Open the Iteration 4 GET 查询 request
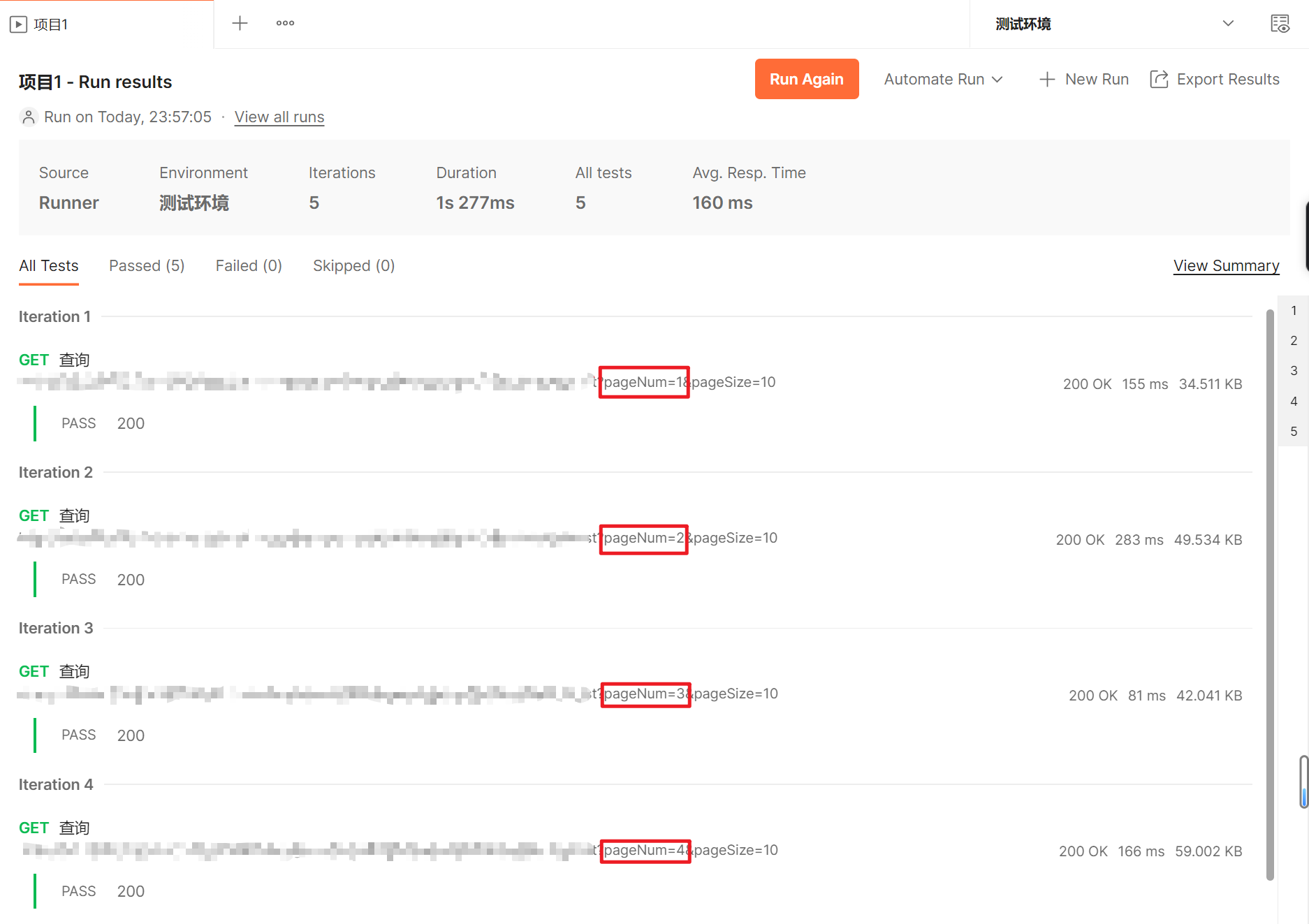1309x924 pixels. (54, 828)
